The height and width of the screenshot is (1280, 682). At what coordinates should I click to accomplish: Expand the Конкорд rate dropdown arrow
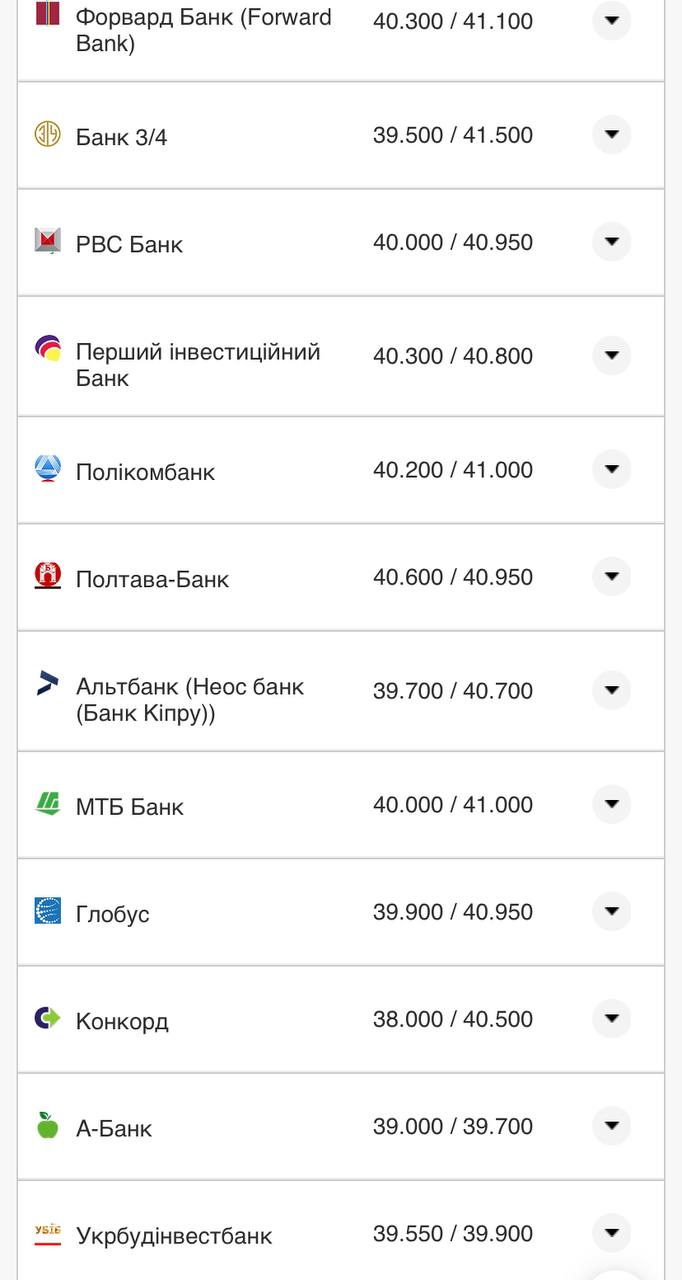[x=611, y=1019]
